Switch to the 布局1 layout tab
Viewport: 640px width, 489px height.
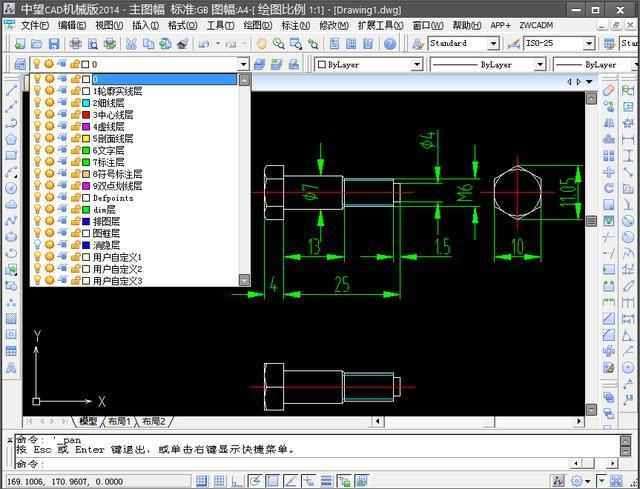[x=119, y=422]
